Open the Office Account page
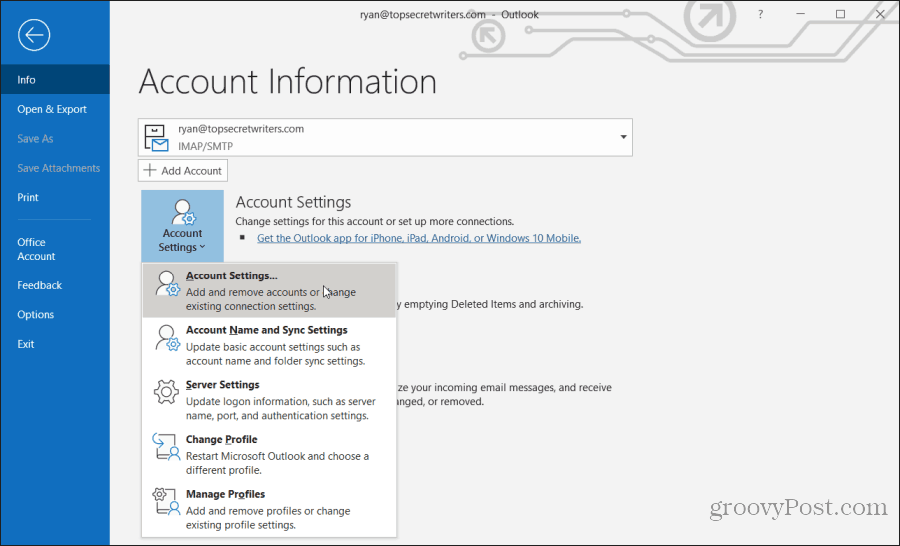 click(55, 249)
